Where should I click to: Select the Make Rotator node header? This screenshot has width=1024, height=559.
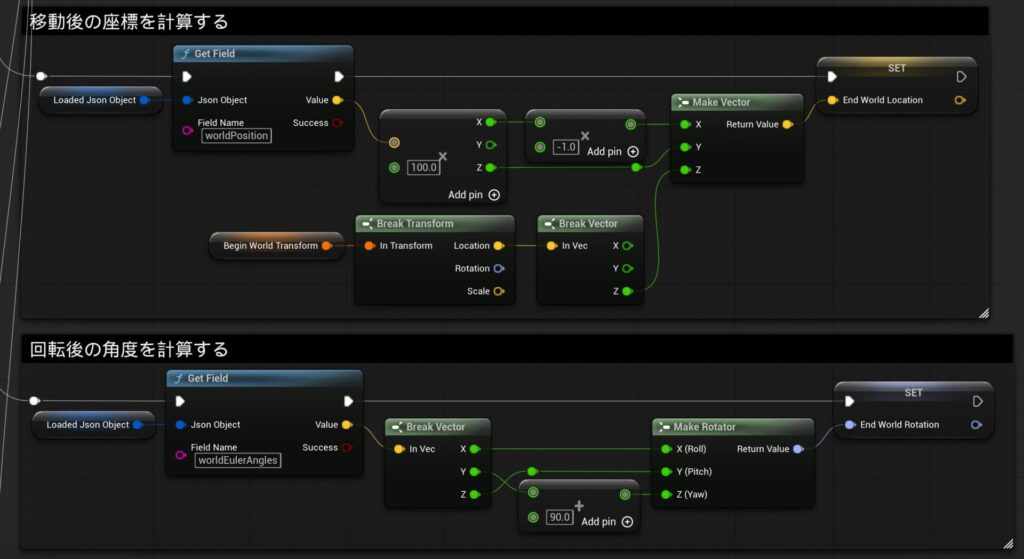[x=732, y=426]
